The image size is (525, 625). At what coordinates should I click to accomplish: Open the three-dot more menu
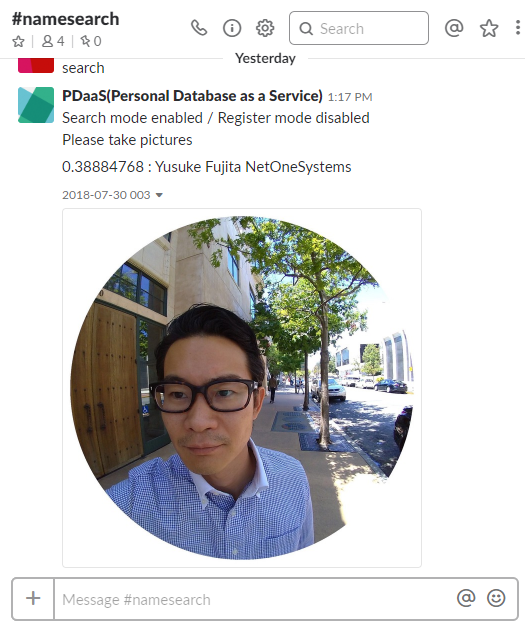pyautogui.click(x=517, y=28)
